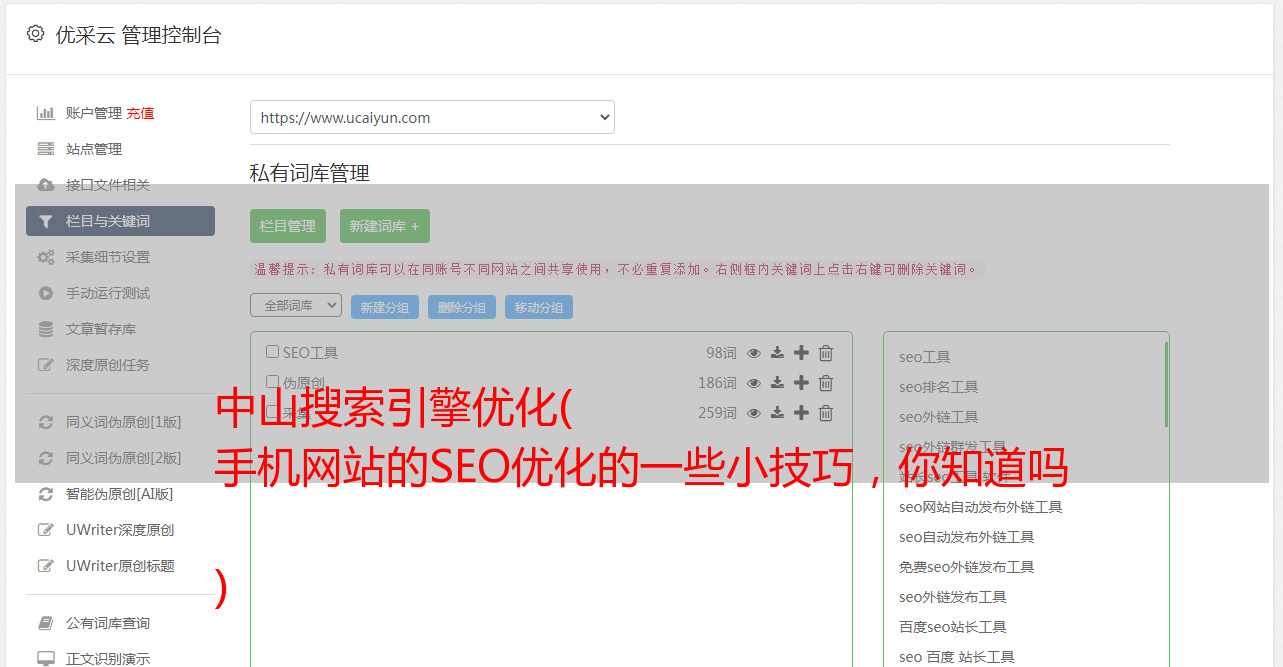Click the trash icon in the 186词 row

coord(826,383)
